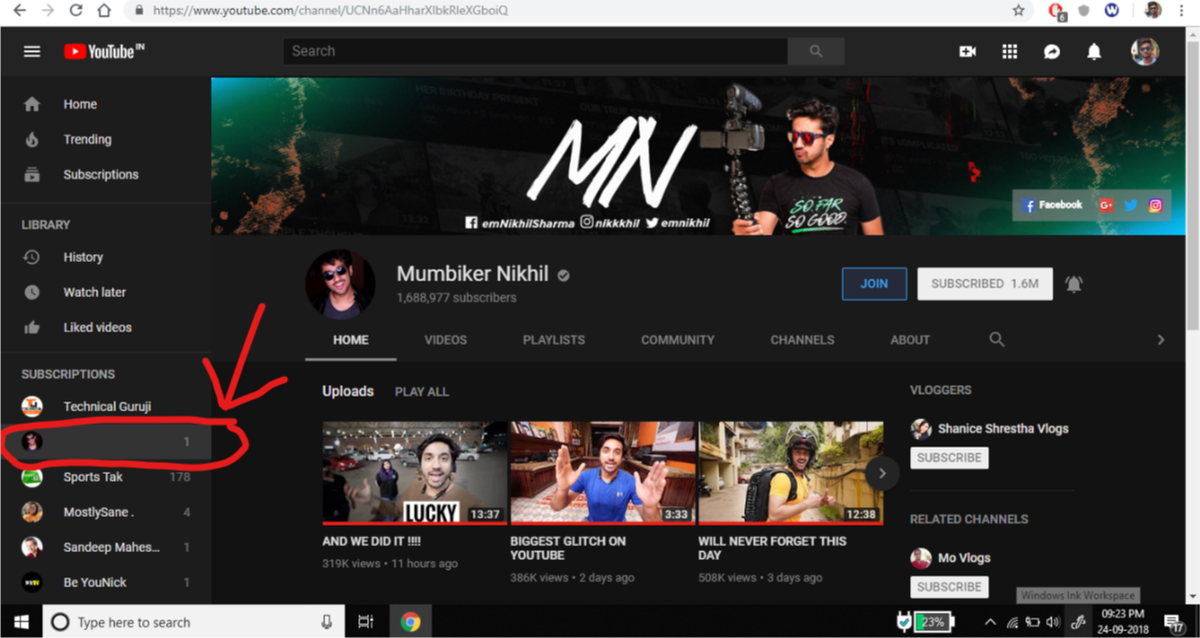Click the YouTube logo
The width and height of the screenshot is (1200, 638).
(104, 51)
